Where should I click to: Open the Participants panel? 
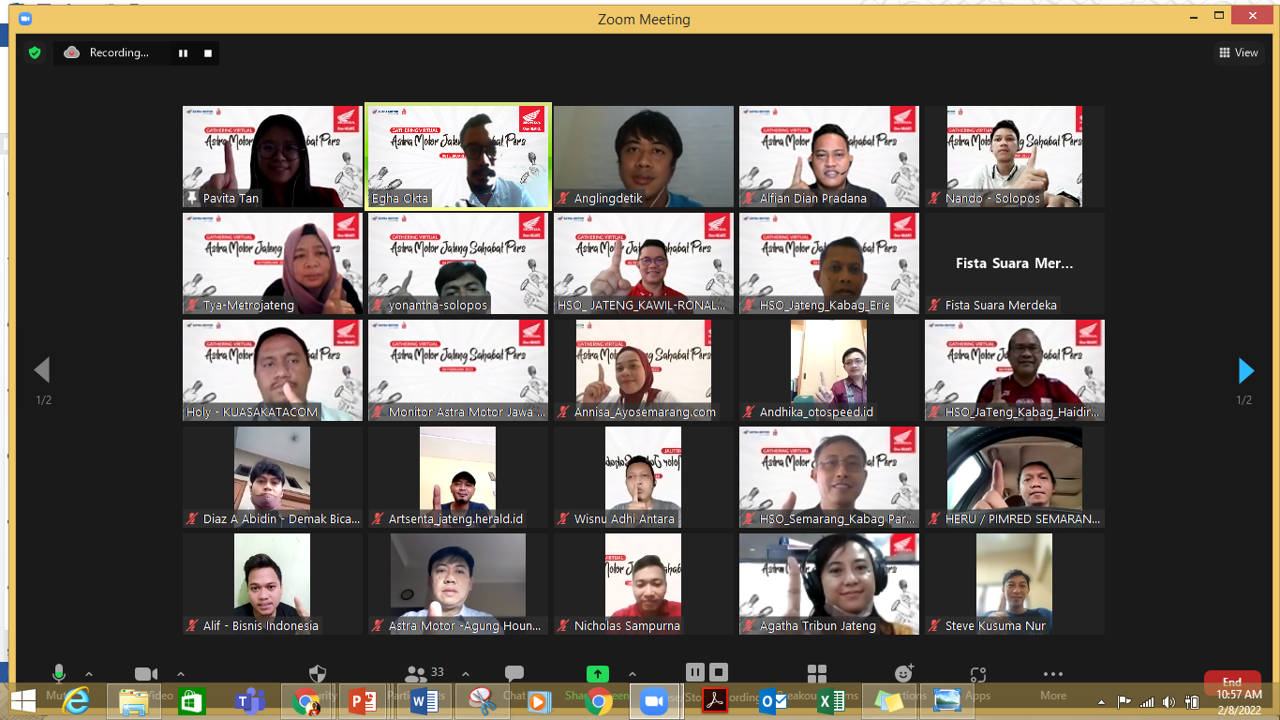coord(416,672)
